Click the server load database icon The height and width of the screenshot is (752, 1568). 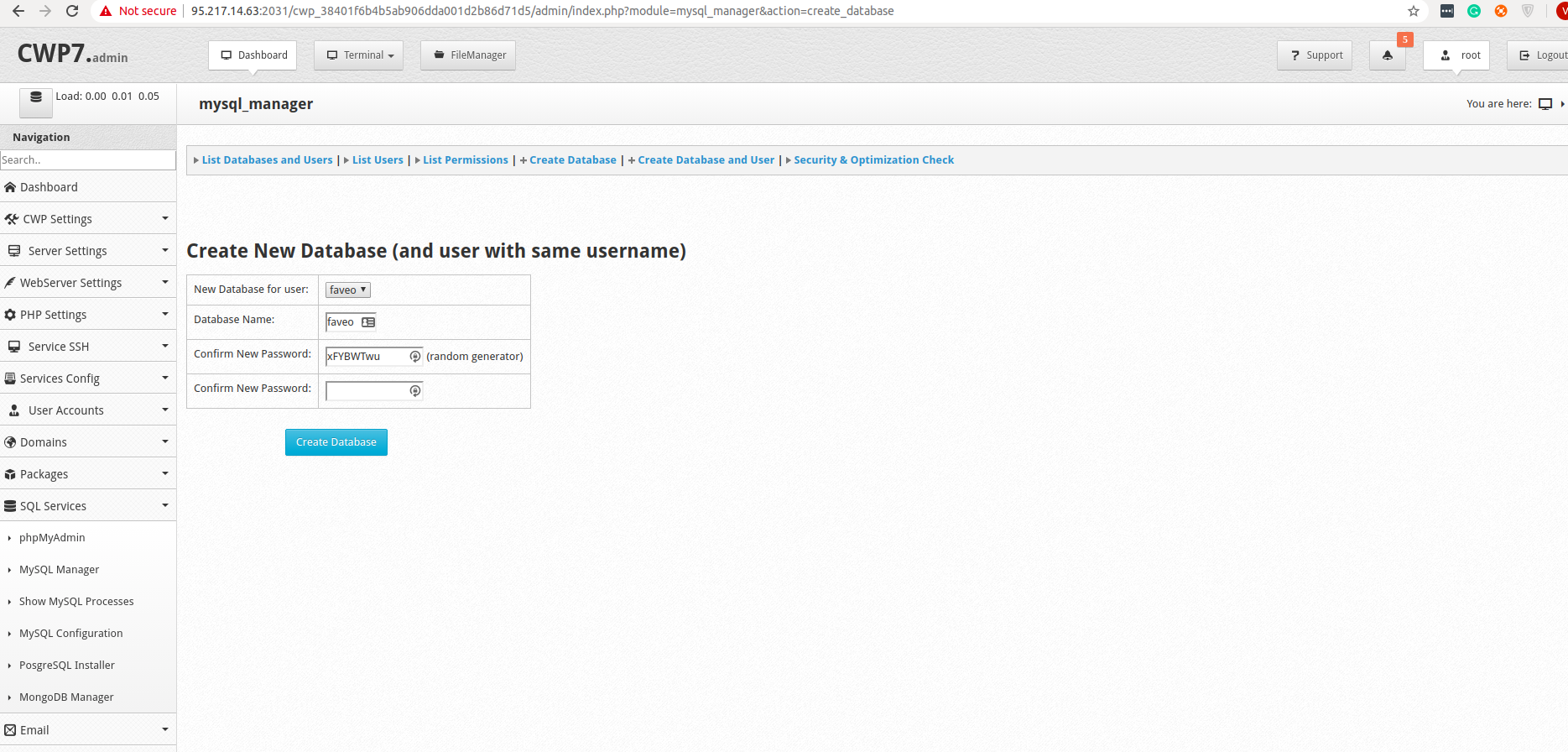pos(36,97)
